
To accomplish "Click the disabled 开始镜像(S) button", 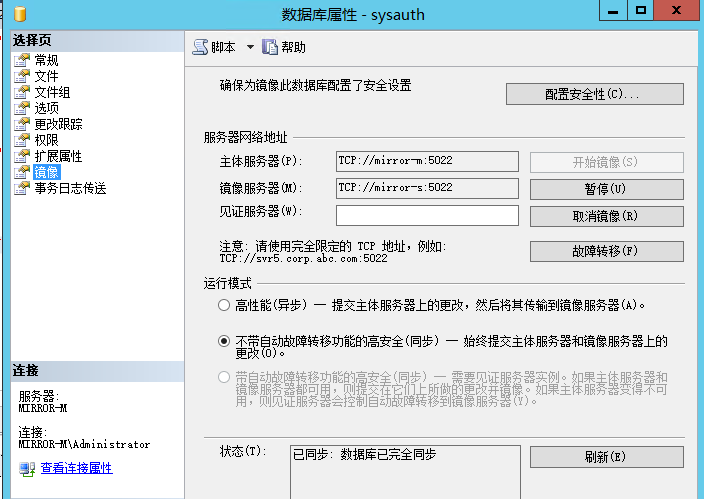I will pyautogui.click(x=607, y=162).
